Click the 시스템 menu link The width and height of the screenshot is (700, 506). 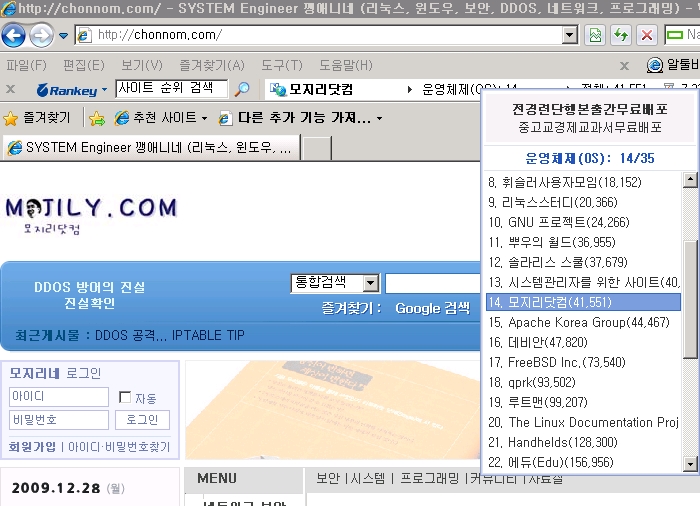coord(367,478)
